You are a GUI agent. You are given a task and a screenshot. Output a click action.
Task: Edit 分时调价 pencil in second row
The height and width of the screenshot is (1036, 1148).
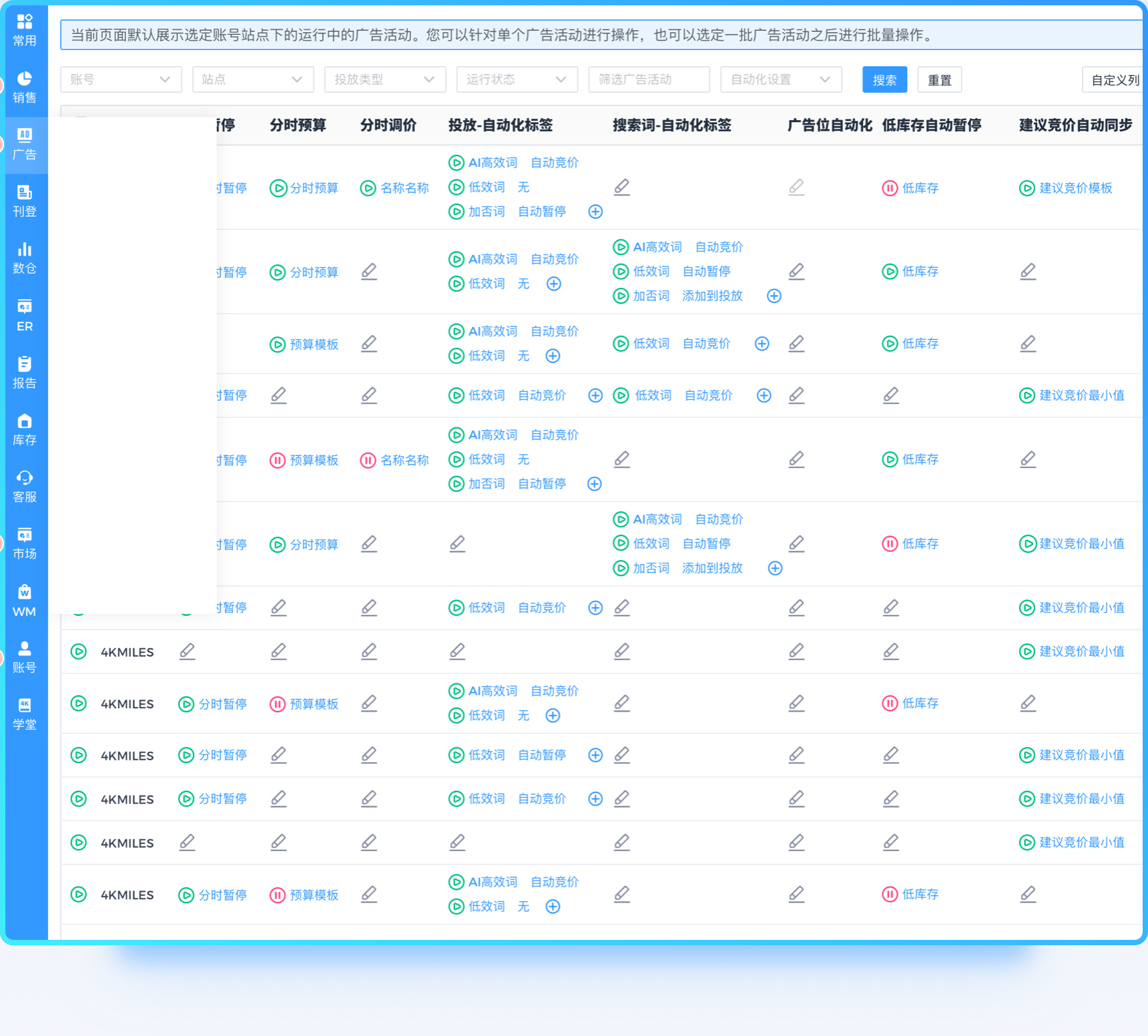[x=369, y=272]
